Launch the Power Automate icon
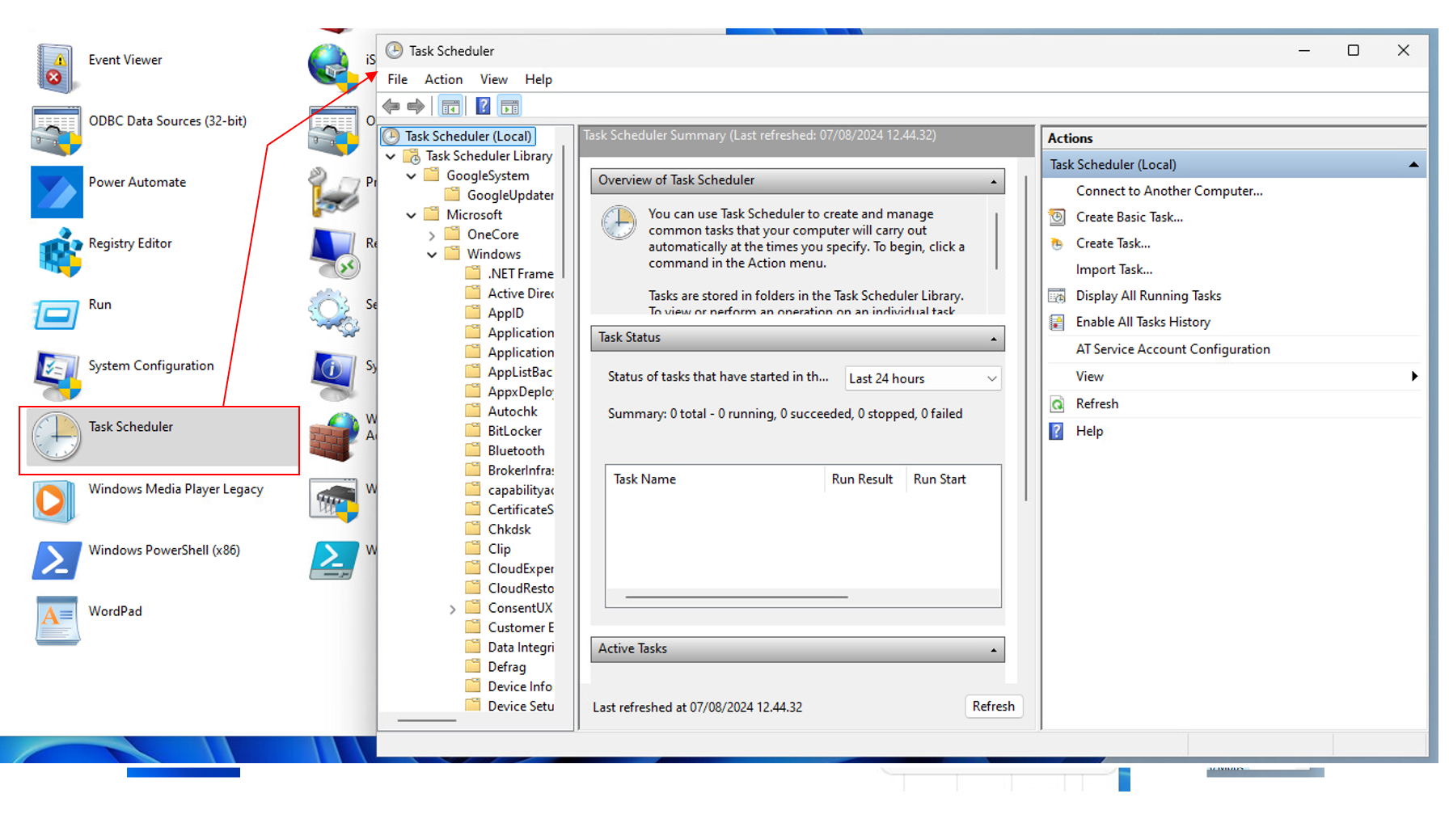This screenshot has height=840, width=1449. click(57, 192)
